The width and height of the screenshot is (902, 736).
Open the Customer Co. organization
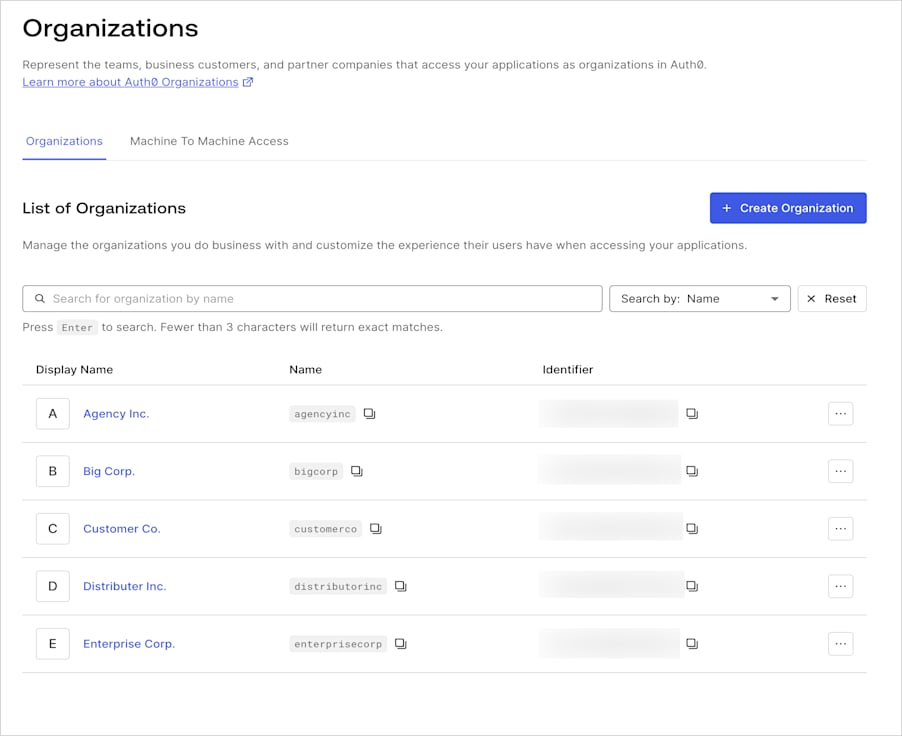pos(122,529)
